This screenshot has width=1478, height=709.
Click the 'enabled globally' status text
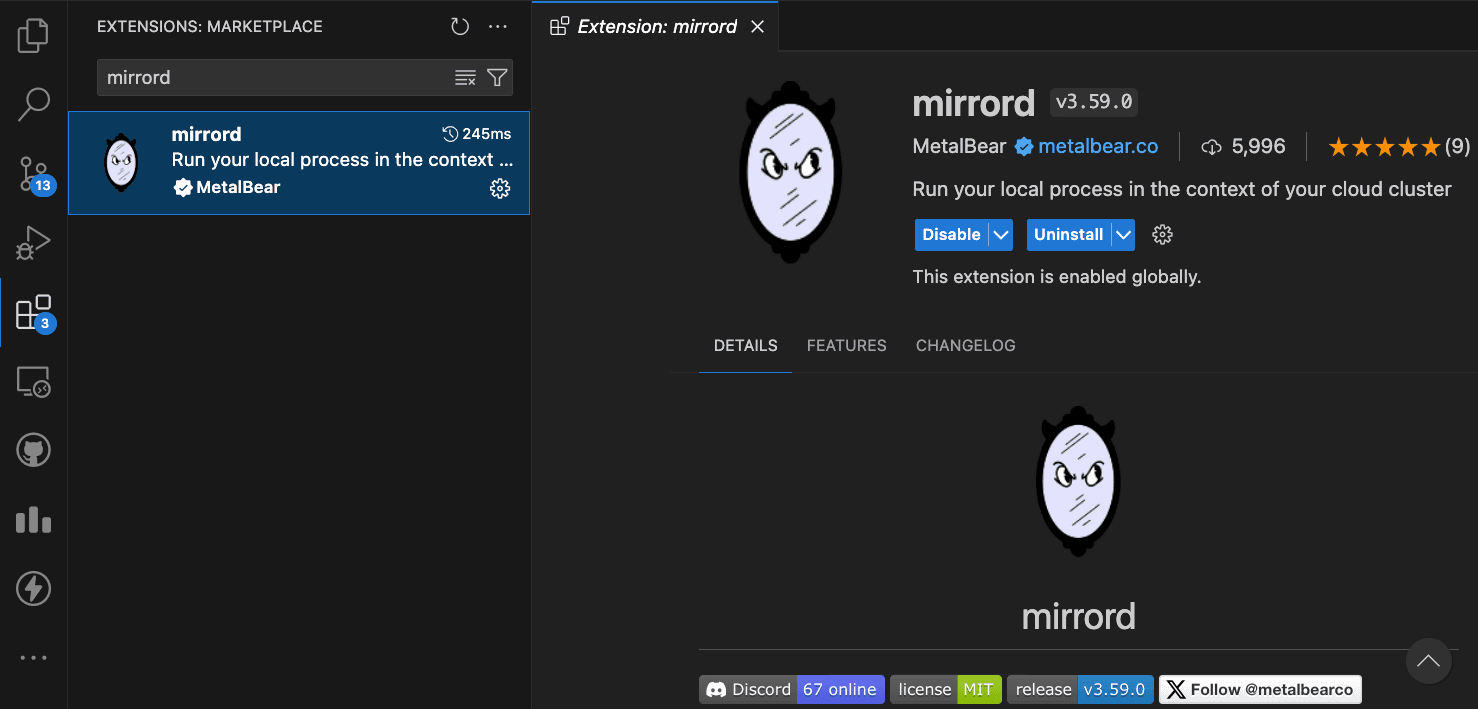click(x=1057, y=277)
